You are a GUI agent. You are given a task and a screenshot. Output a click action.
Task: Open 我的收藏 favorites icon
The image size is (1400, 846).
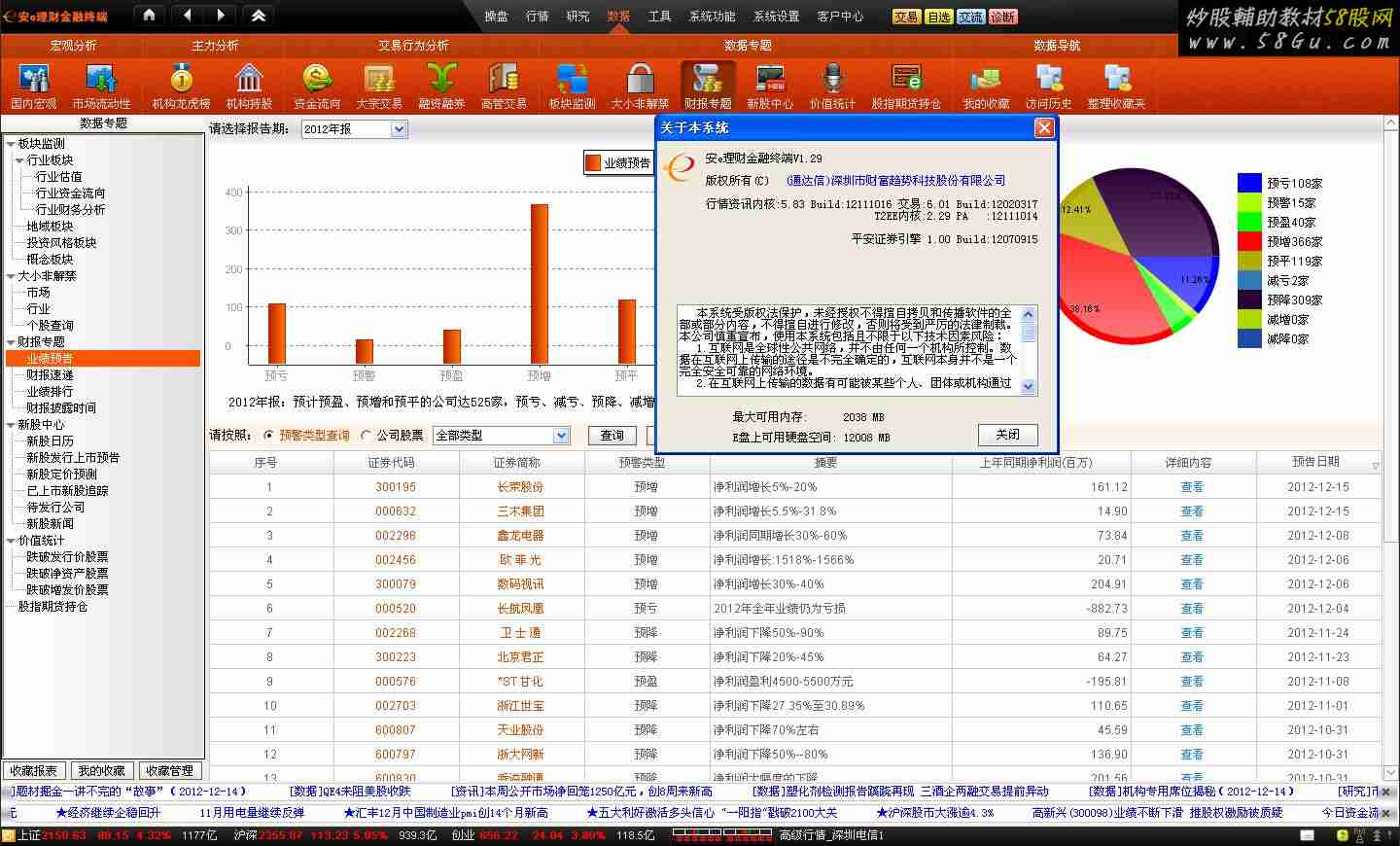coord(986,85)
